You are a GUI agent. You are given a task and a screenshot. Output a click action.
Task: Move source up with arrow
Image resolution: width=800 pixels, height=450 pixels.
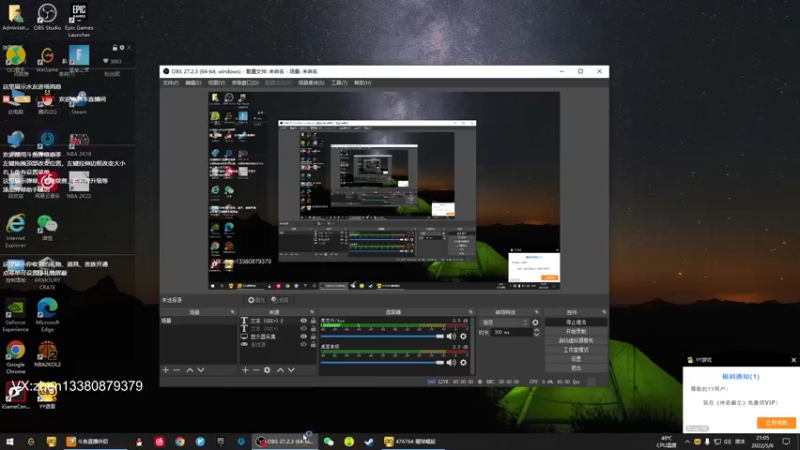click(280, 370)
